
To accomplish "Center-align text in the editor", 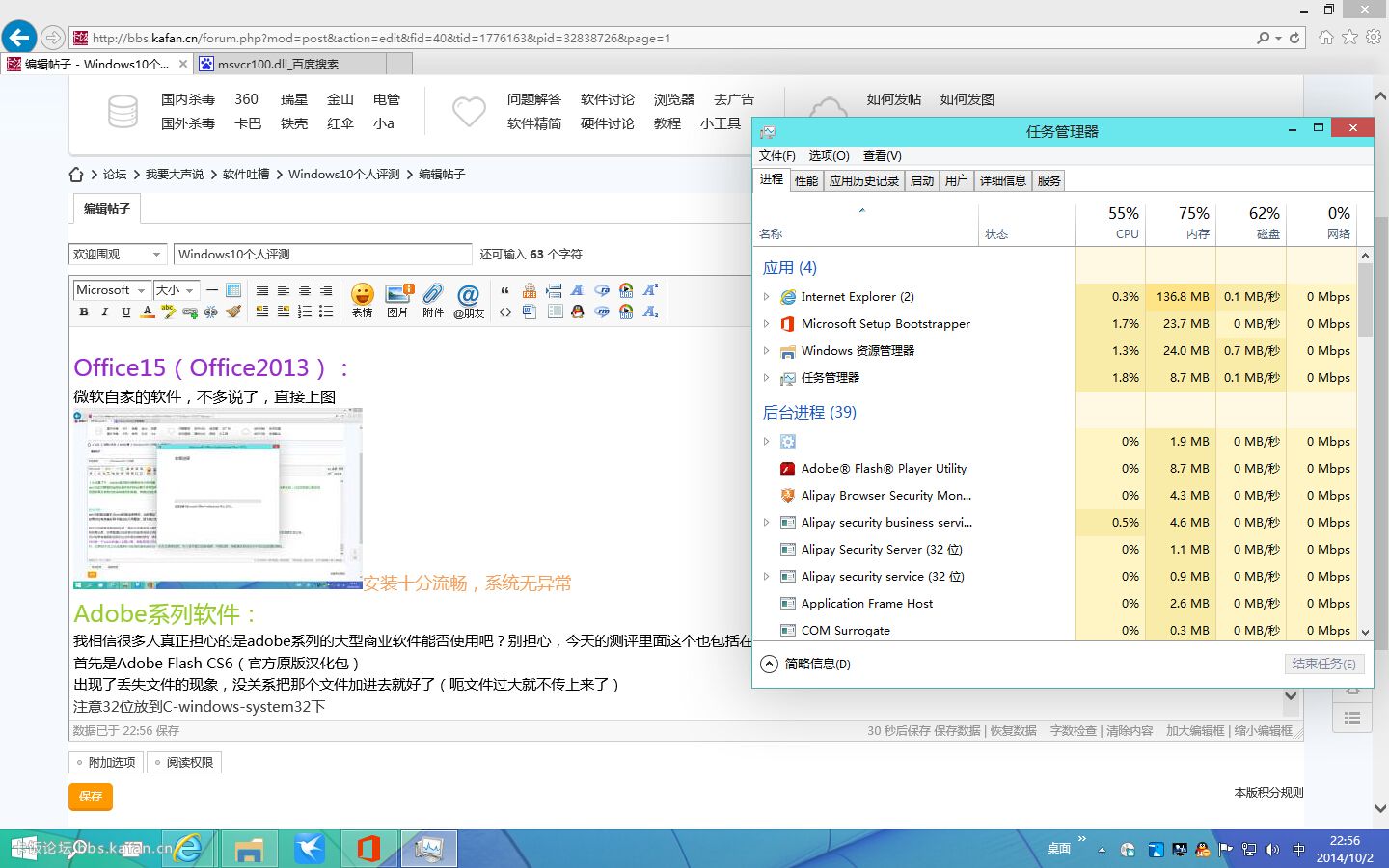I will [305, 290].
